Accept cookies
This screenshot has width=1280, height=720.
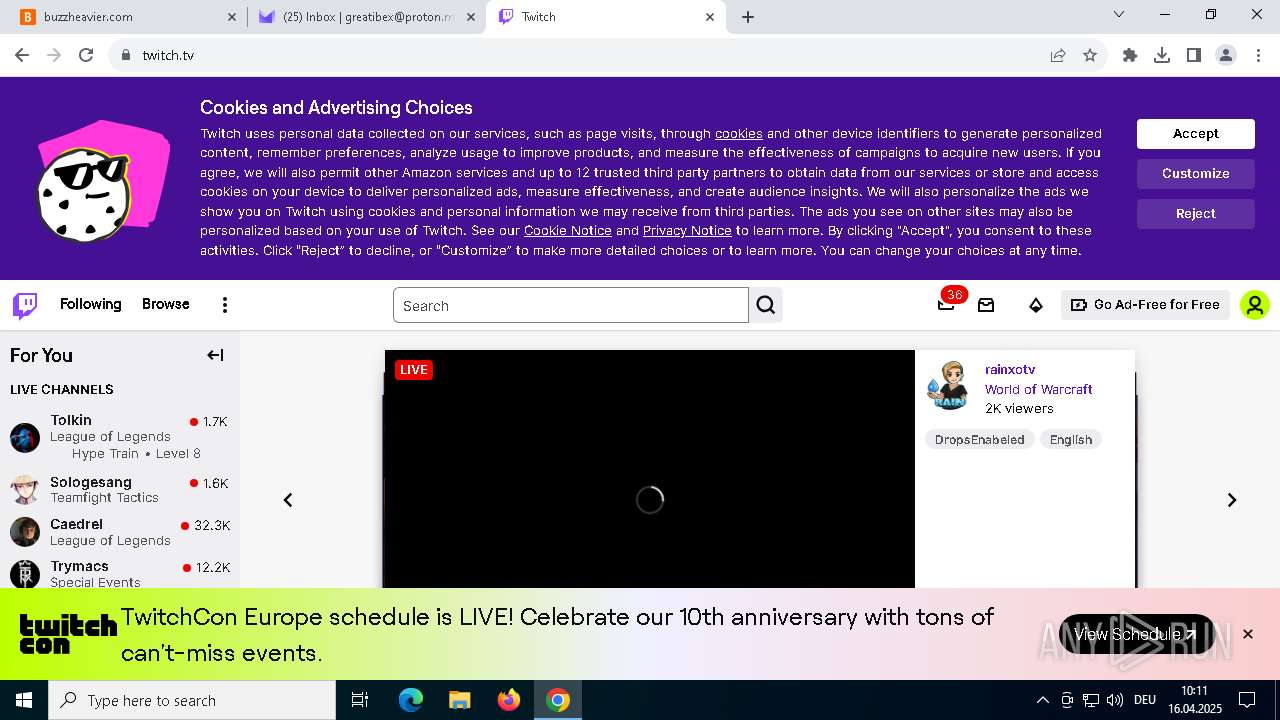pyautogui.click(x=1196, y=134)
